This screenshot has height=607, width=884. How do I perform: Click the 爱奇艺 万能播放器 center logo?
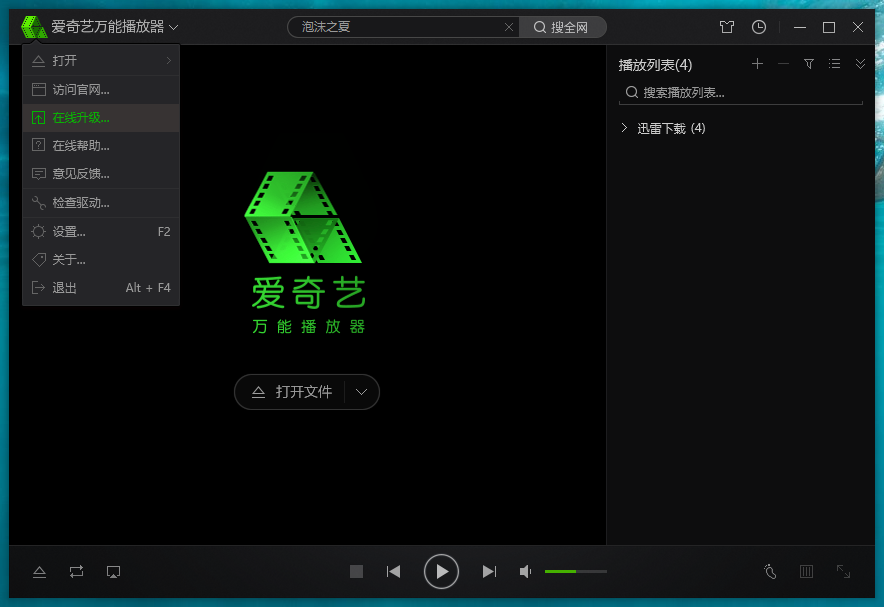[305, 253]
